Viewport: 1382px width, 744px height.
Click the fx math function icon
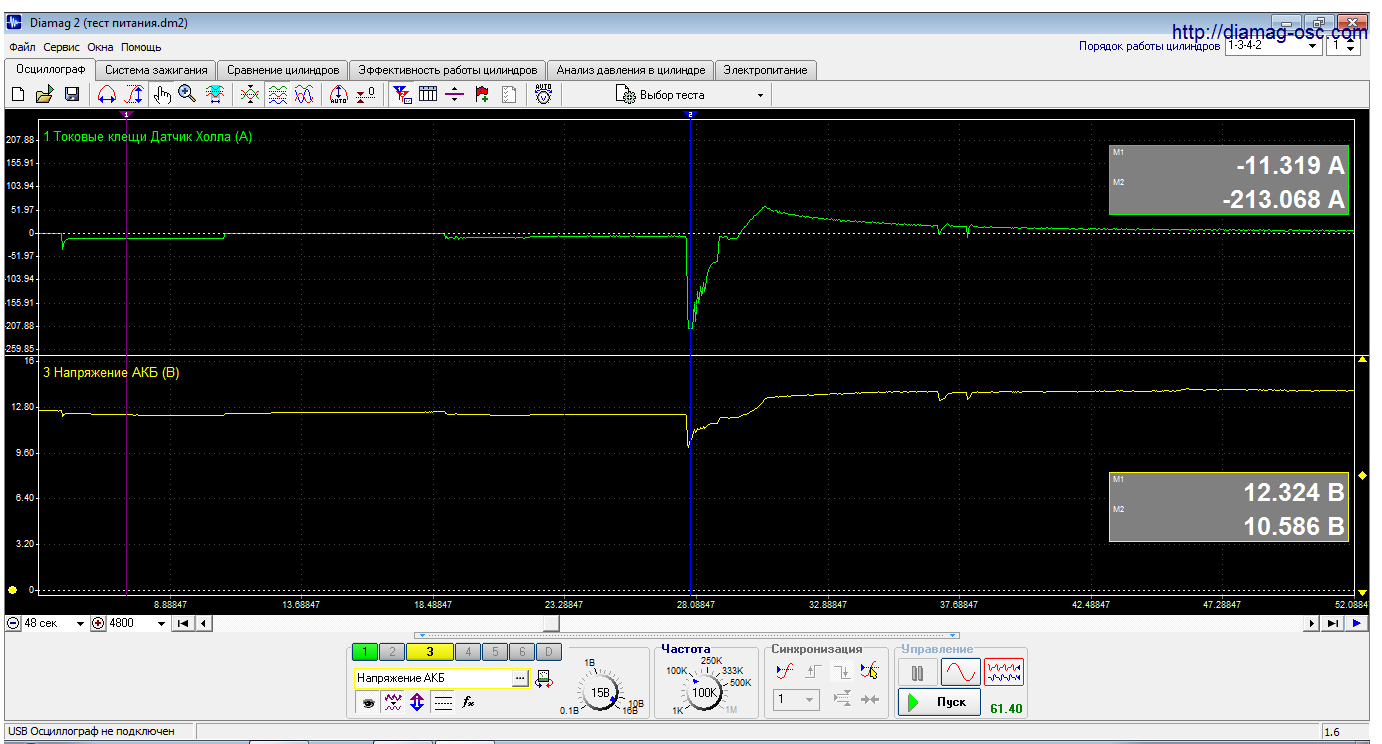click(x=467, y=703)
